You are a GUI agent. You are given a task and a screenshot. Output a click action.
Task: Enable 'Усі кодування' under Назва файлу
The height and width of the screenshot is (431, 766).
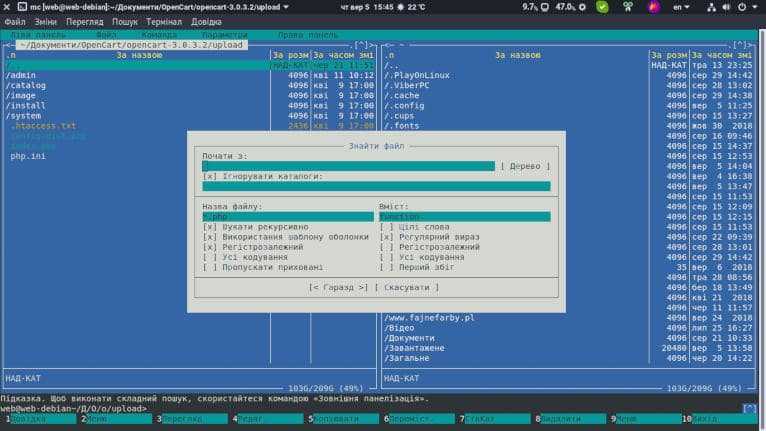point(210,257)
